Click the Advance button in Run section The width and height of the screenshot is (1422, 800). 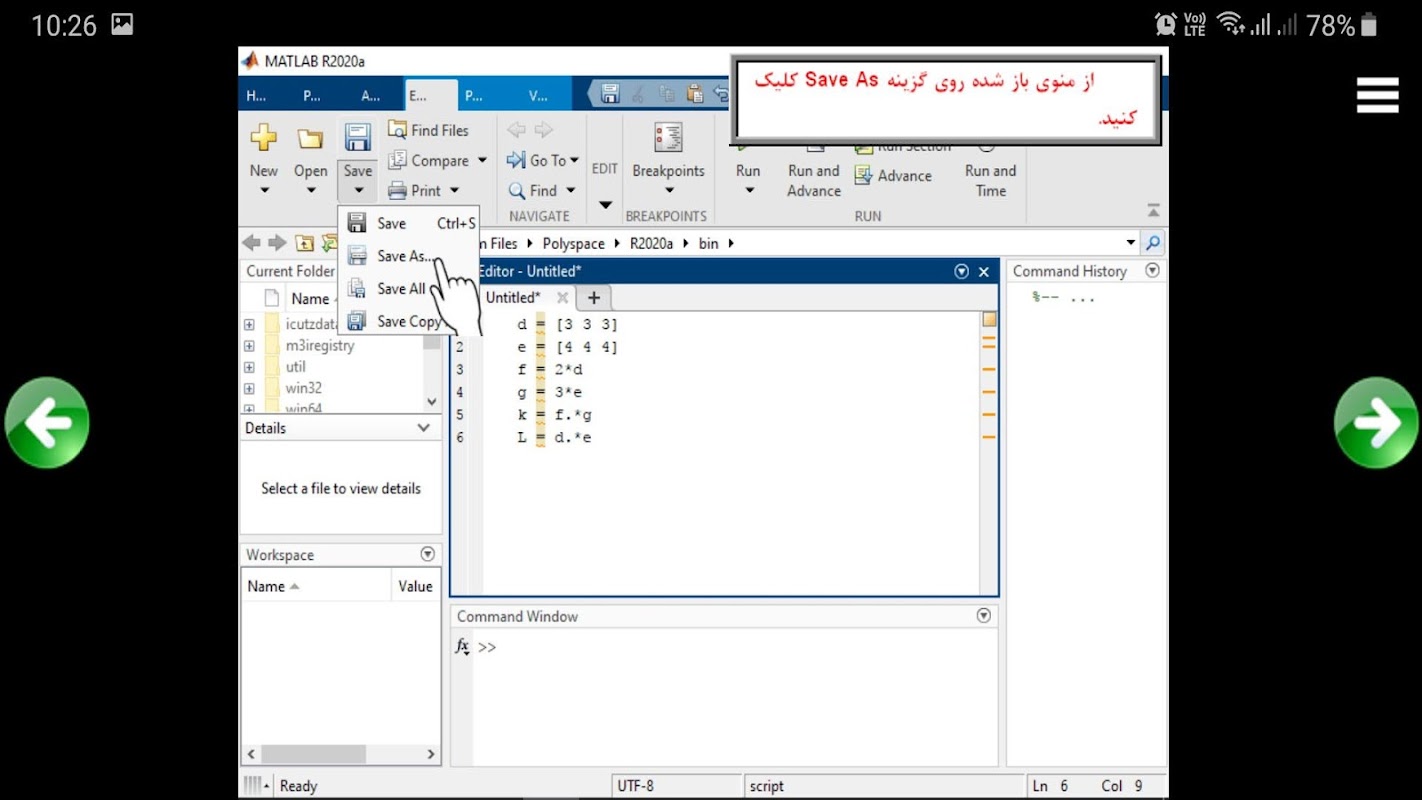pos(893,176)
